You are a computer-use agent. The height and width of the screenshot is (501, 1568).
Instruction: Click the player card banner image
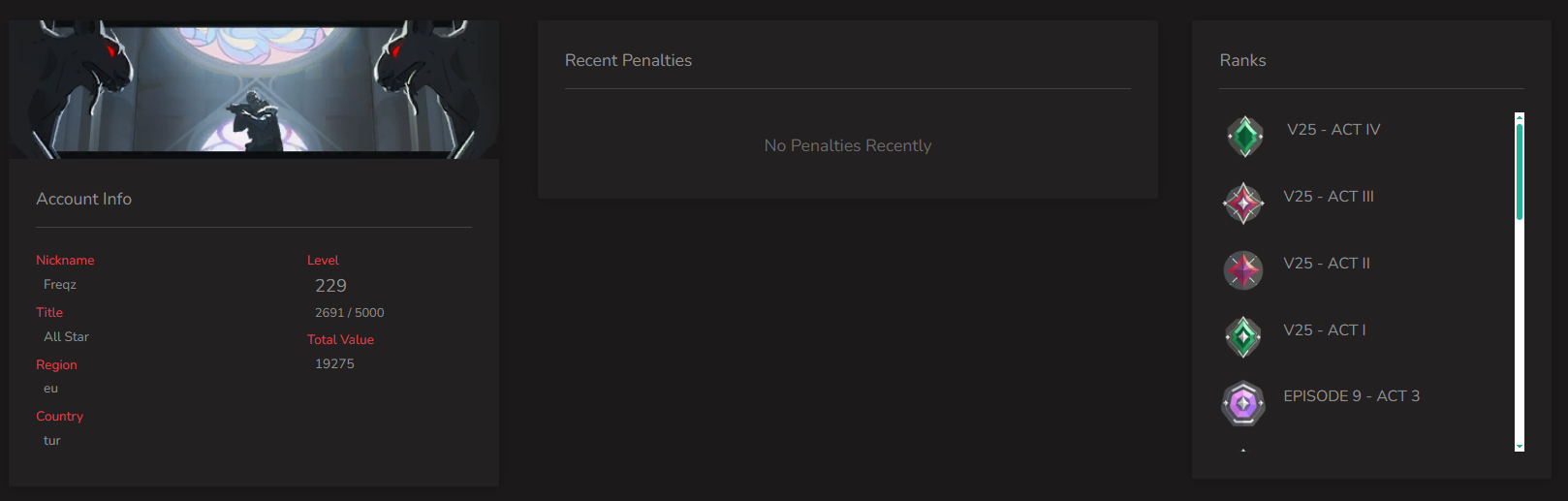254,89
